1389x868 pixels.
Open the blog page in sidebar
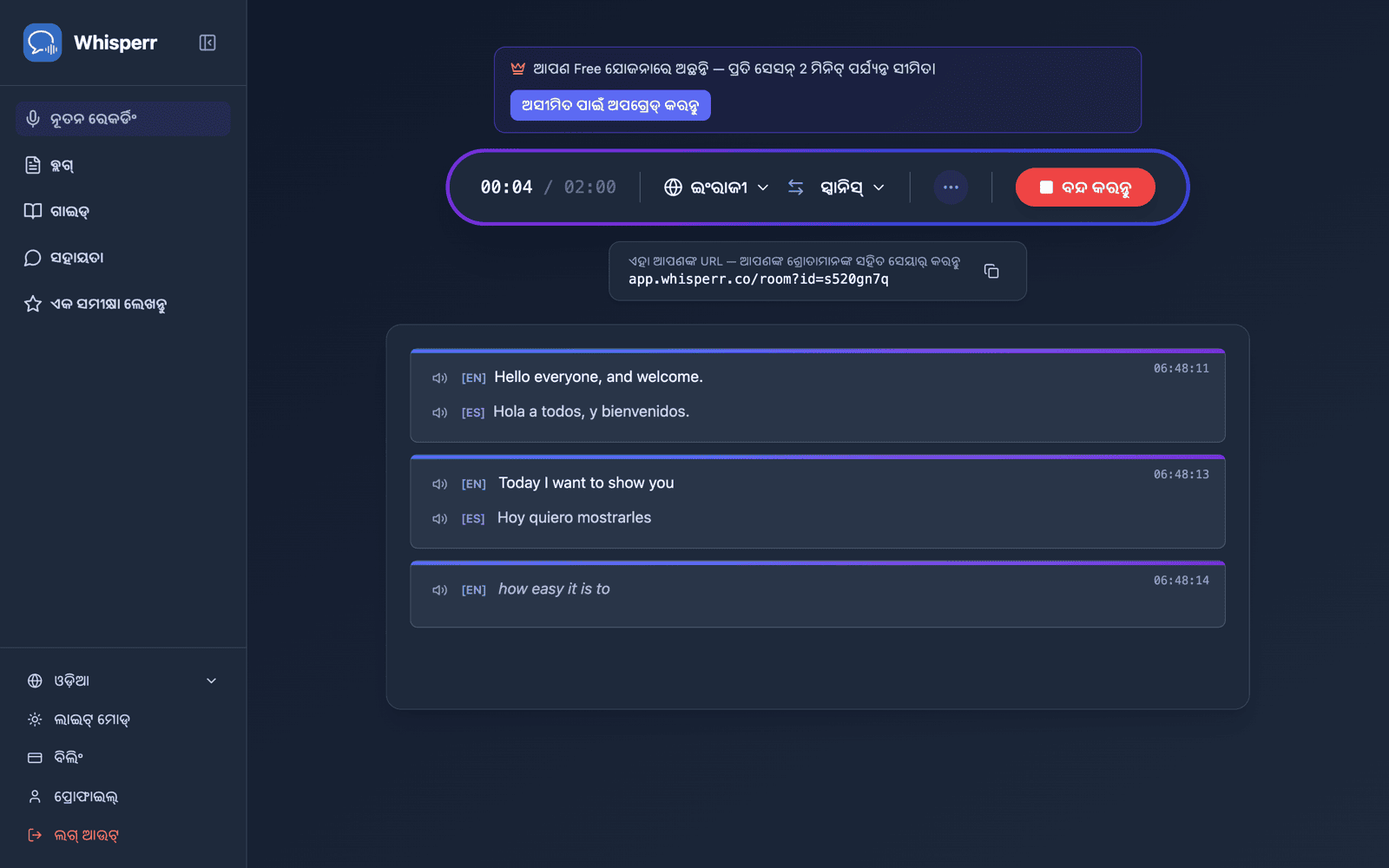pyautogui.click(x=123, y=165)
